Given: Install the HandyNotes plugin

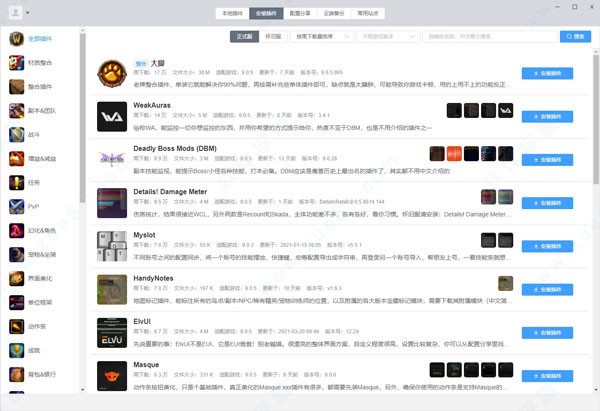Looking at the screenshot, I should coord(547,290).
